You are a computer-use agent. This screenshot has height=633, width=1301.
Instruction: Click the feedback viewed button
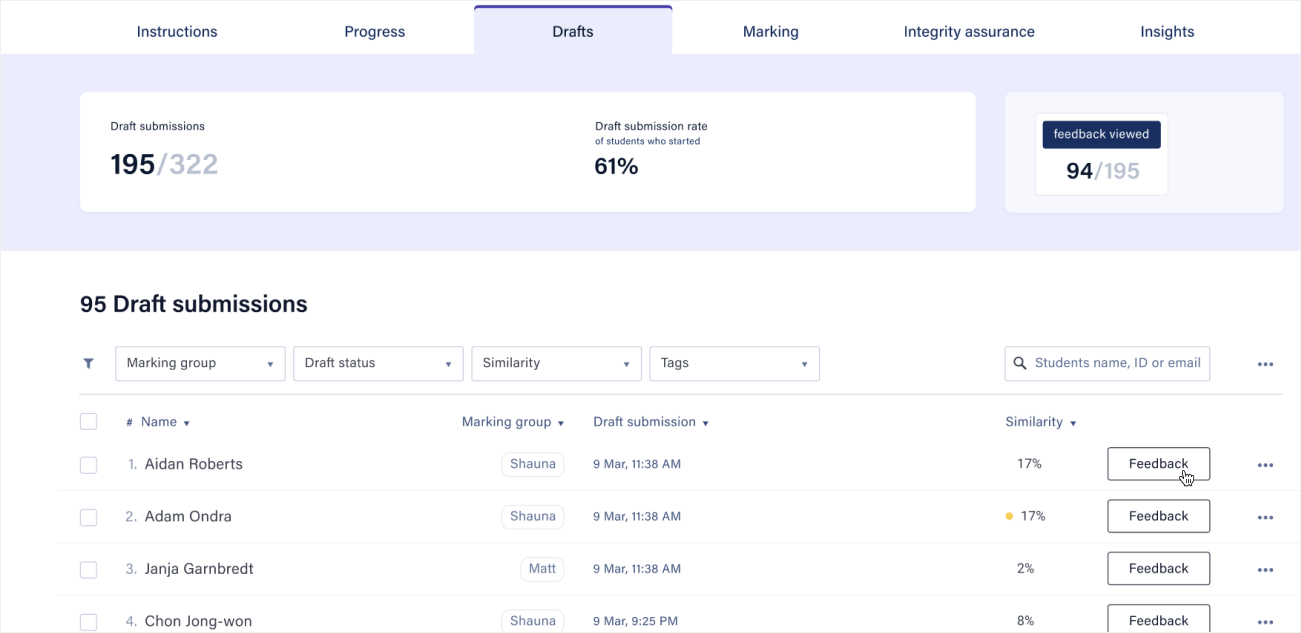(x=1101, y=134)
